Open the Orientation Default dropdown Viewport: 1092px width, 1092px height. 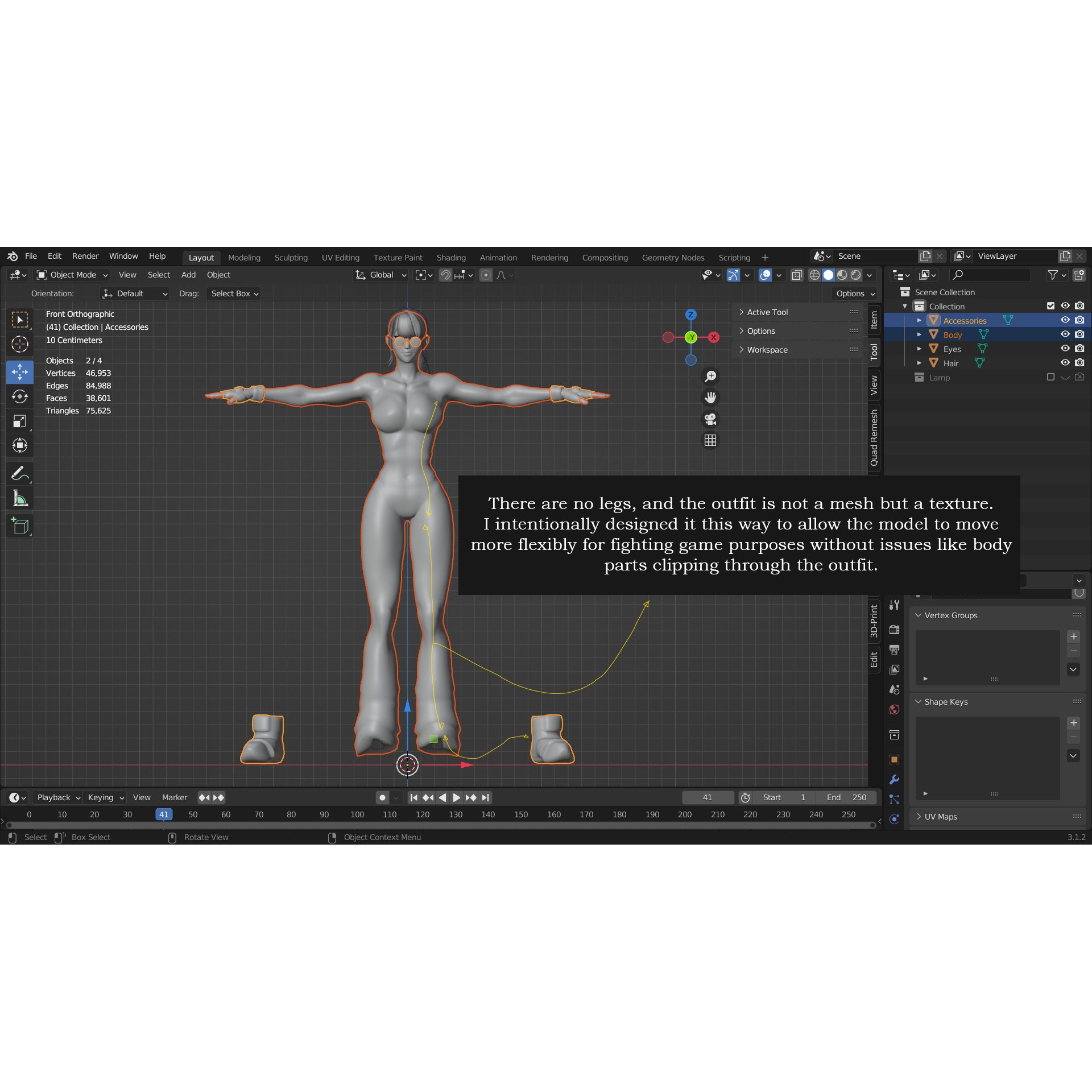pos(135,294)
